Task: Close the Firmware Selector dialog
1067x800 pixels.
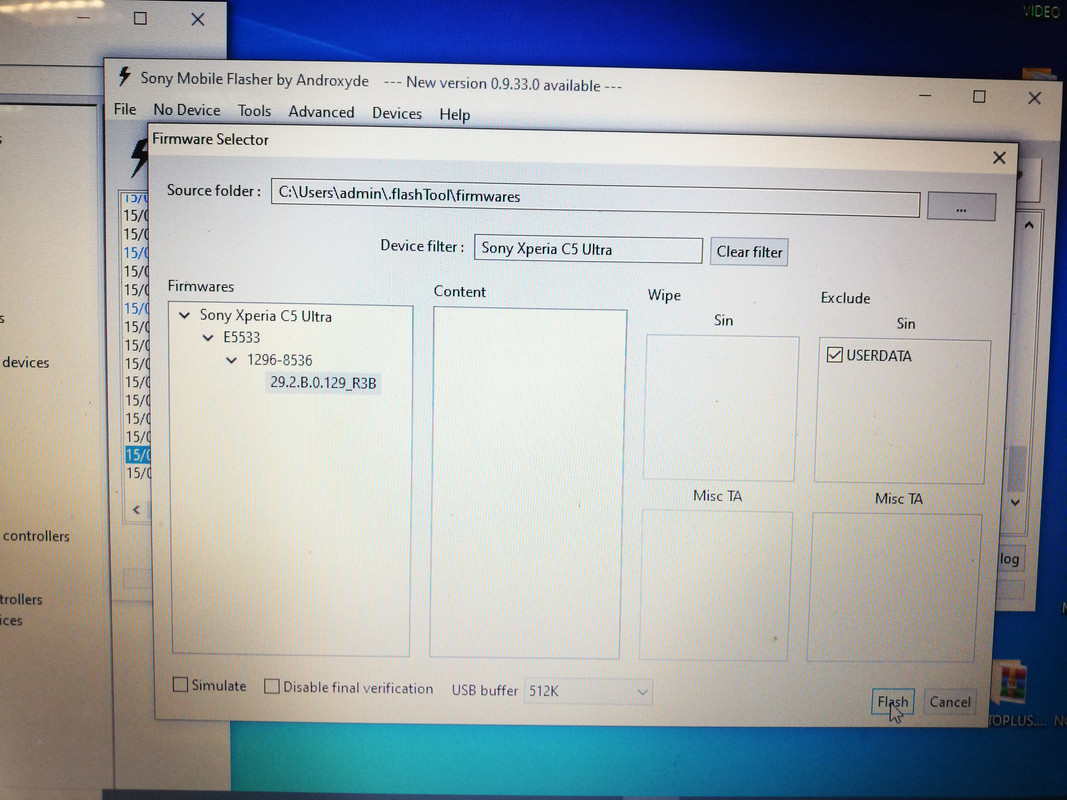Action: point(999,158)
